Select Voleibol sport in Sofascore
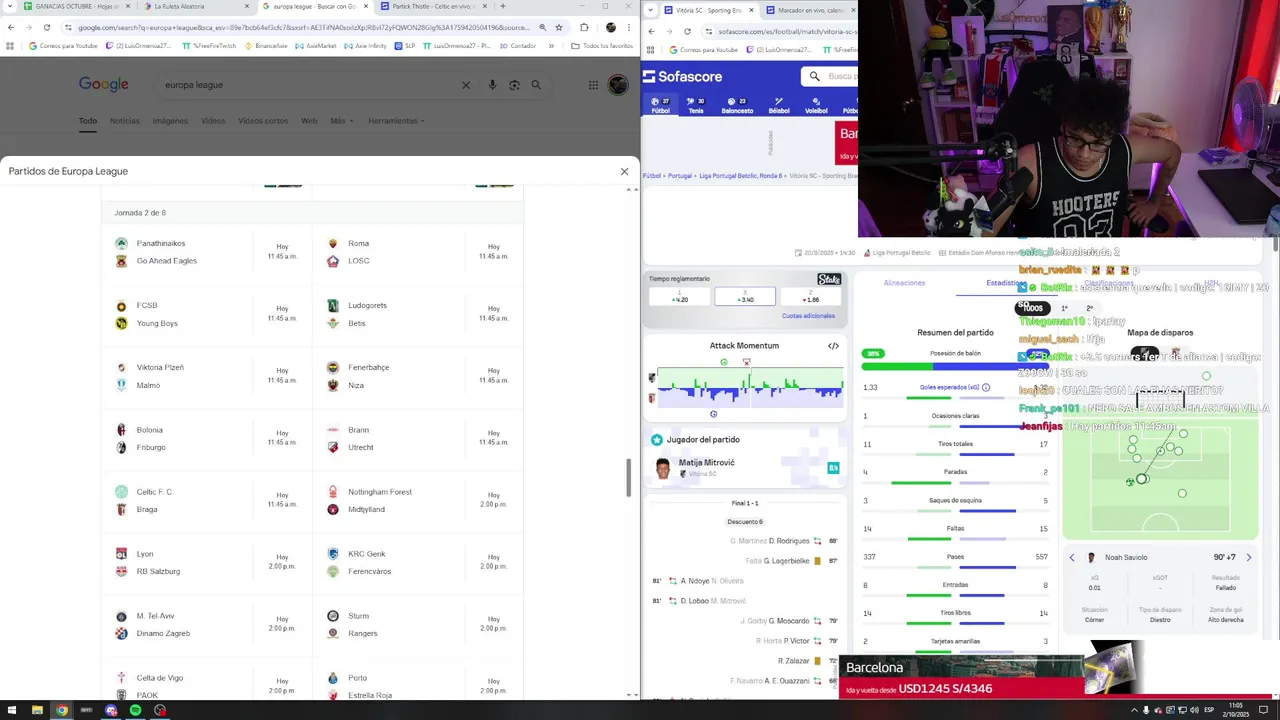Viewport: 1280px width, 720px height. click(x=816, y=105)
